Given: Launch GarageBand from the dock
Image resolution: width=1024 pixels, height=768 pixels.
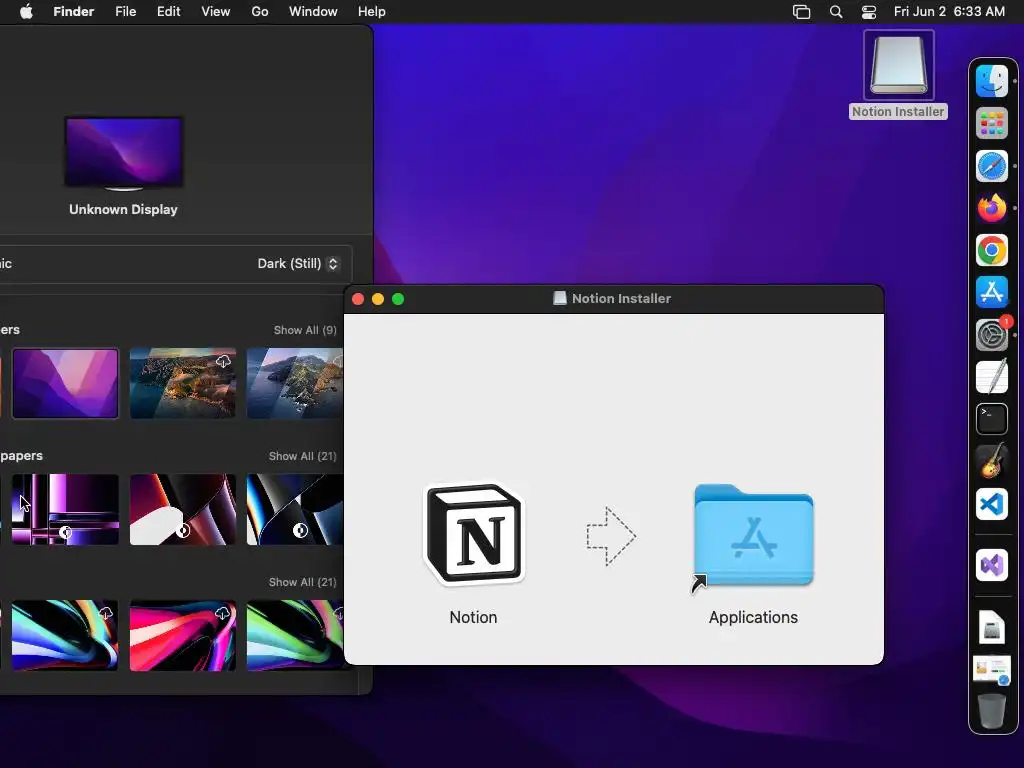Looking at the screenshot, I should pyautogui.click(x=991, y=461).
